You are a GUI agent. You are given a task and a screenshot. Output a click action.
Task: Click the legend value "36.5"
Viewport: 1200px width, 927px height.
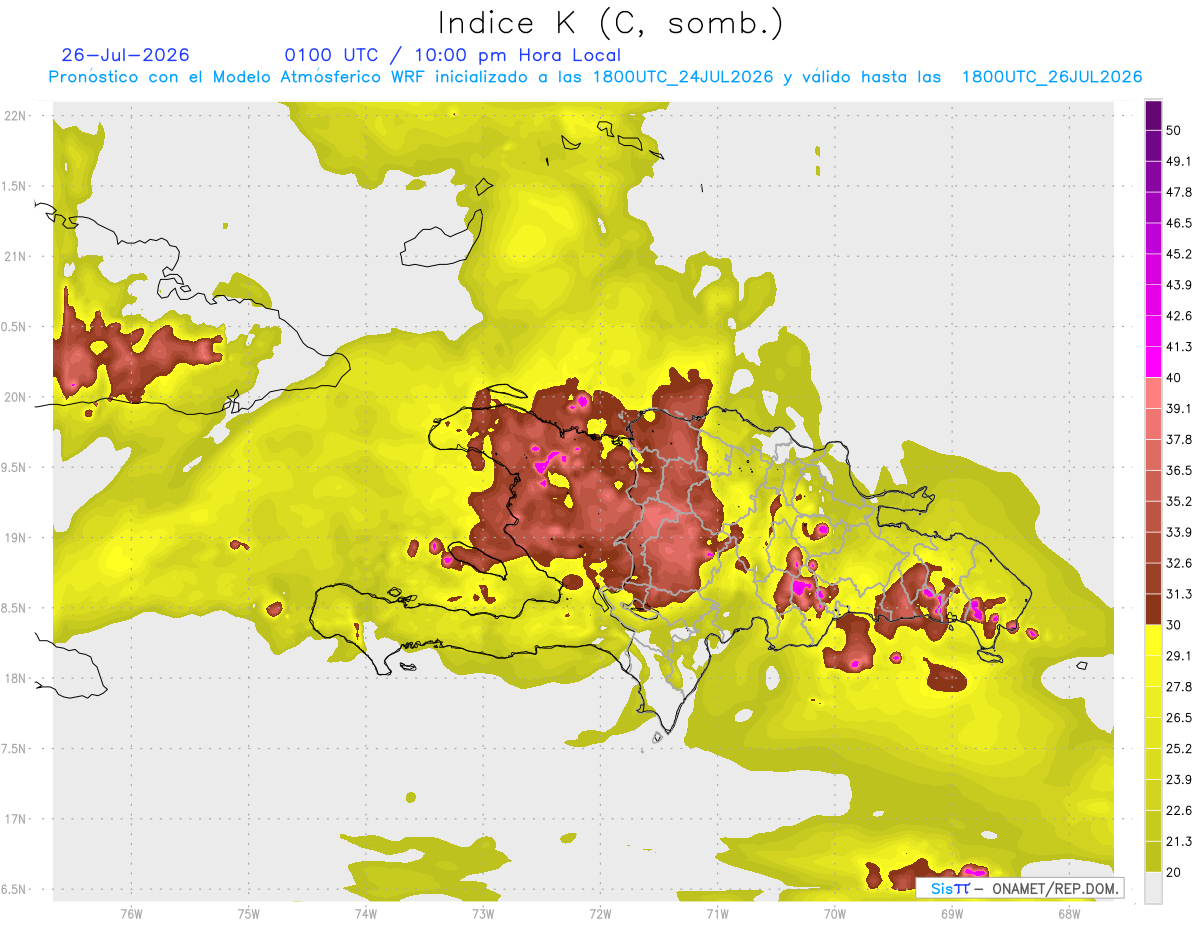click(x=1179, y=470)
